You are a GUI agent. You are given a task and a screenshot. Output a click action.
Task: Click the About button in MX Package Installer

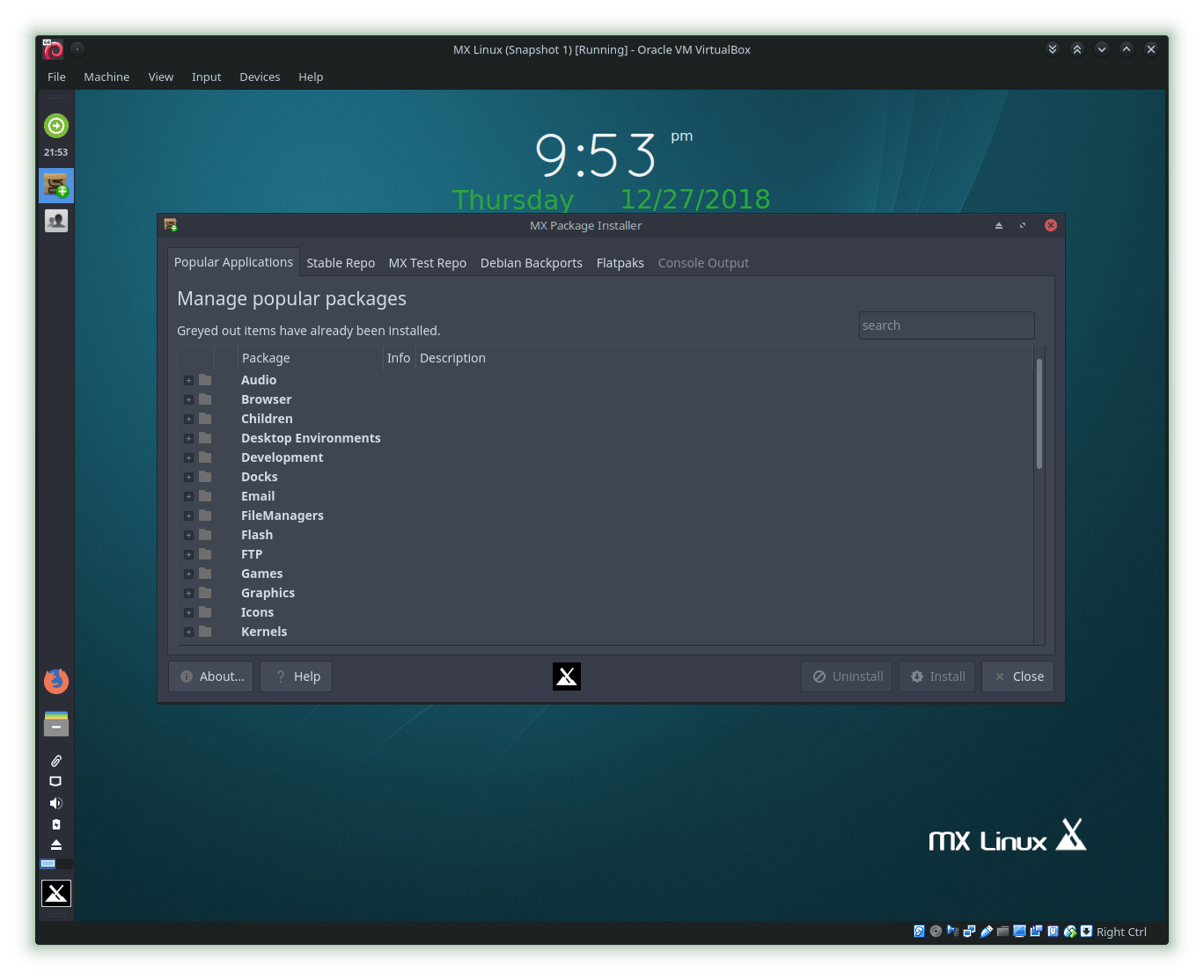[x=210, y=676]
